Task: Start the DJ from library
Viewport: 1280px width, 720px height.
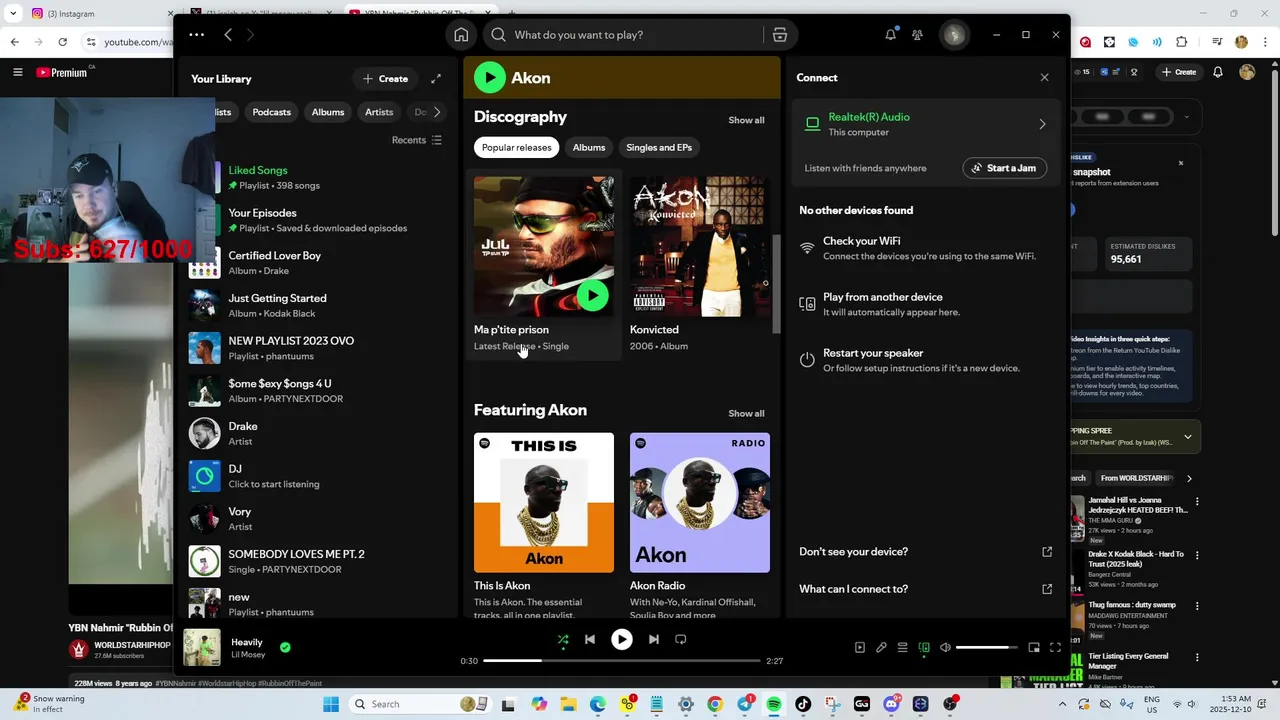Action: (316, 476)
